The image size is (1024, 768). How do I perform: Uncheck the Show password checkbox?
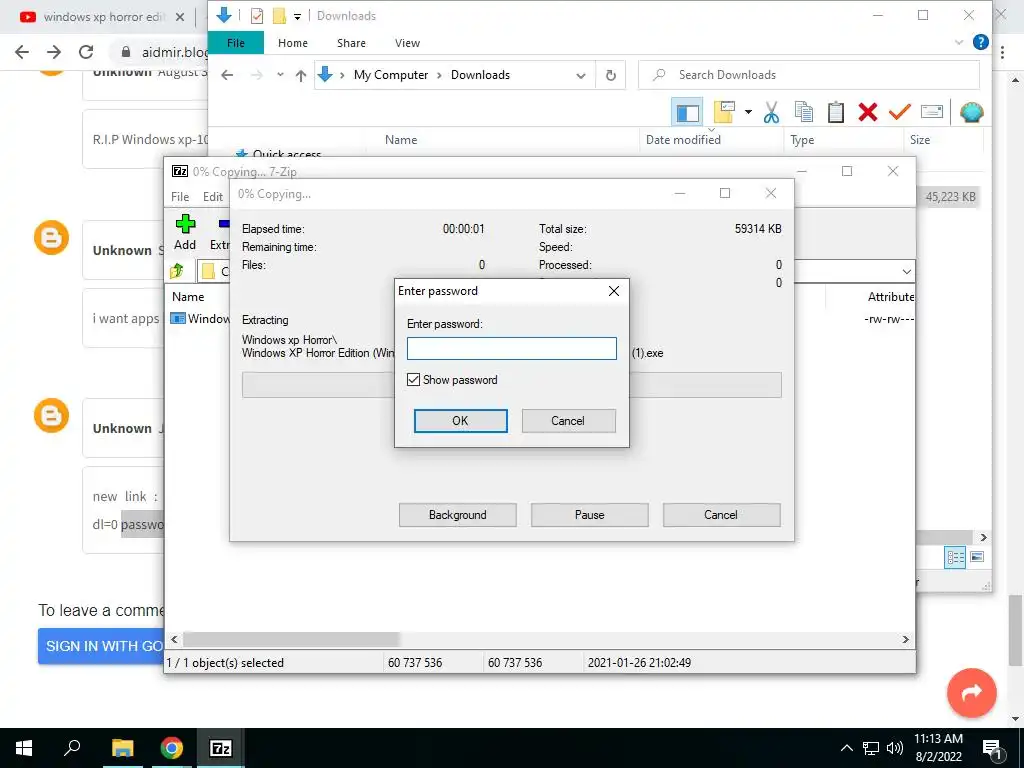413,379
